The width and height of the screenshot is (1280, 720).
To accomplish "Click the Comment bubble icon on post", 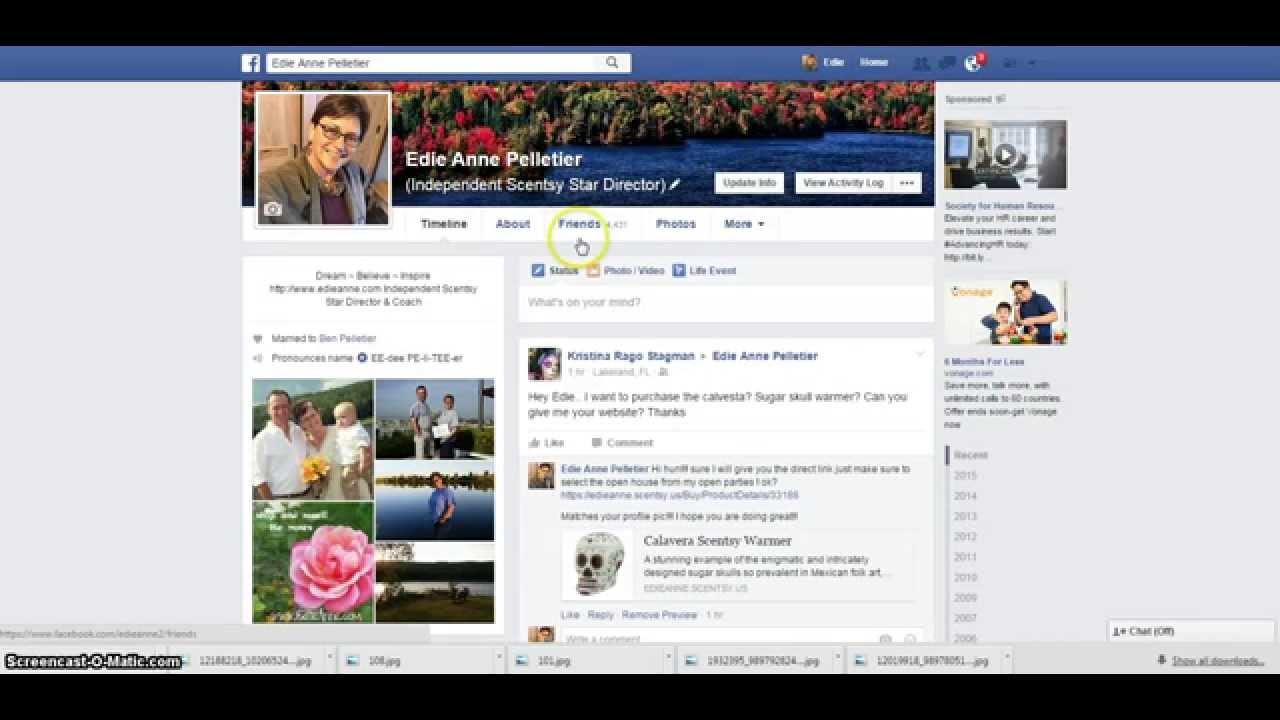I will pos(596,443).
